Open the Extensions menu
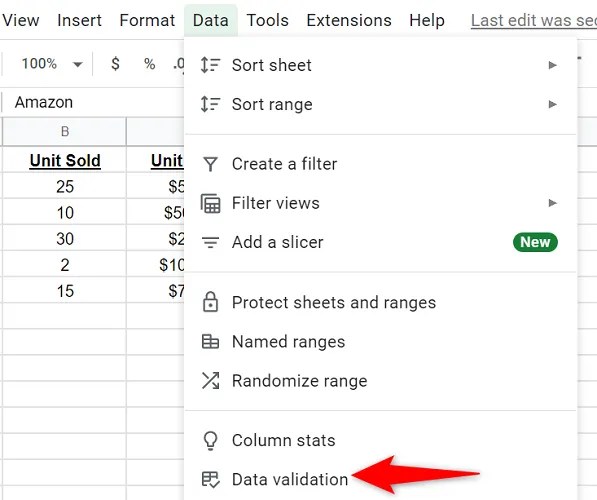This screenshot has height=500, width=597. pos(349,20)
